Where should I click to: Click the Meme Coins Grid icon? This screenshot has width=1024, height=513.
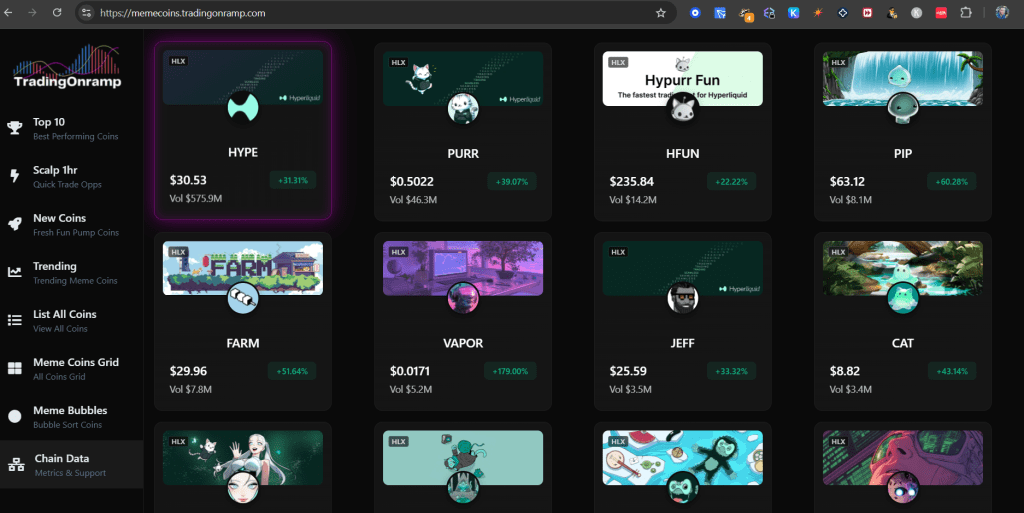coord(14,368)
